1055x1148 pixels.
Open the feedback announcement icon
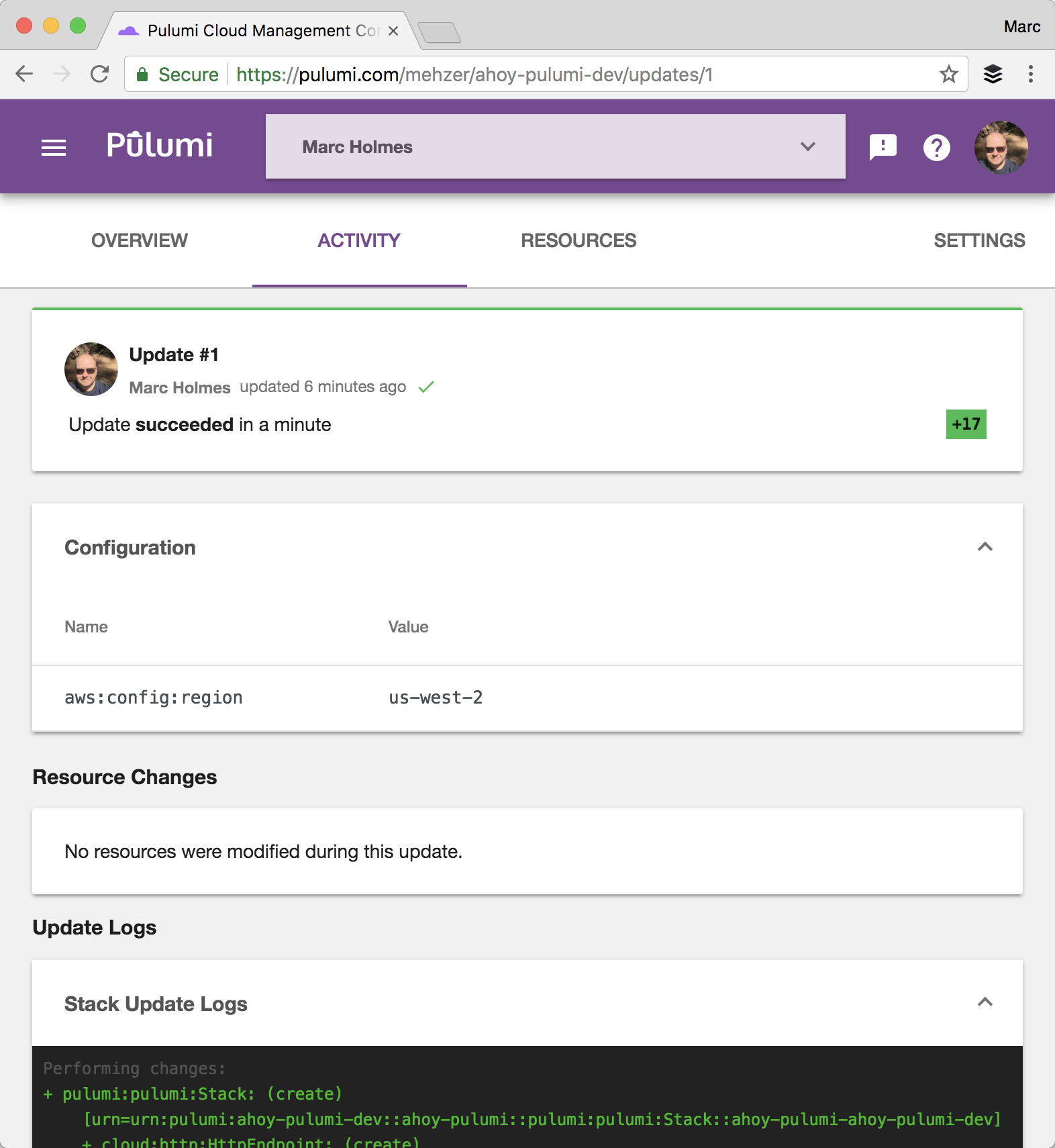tap(883, 147)
